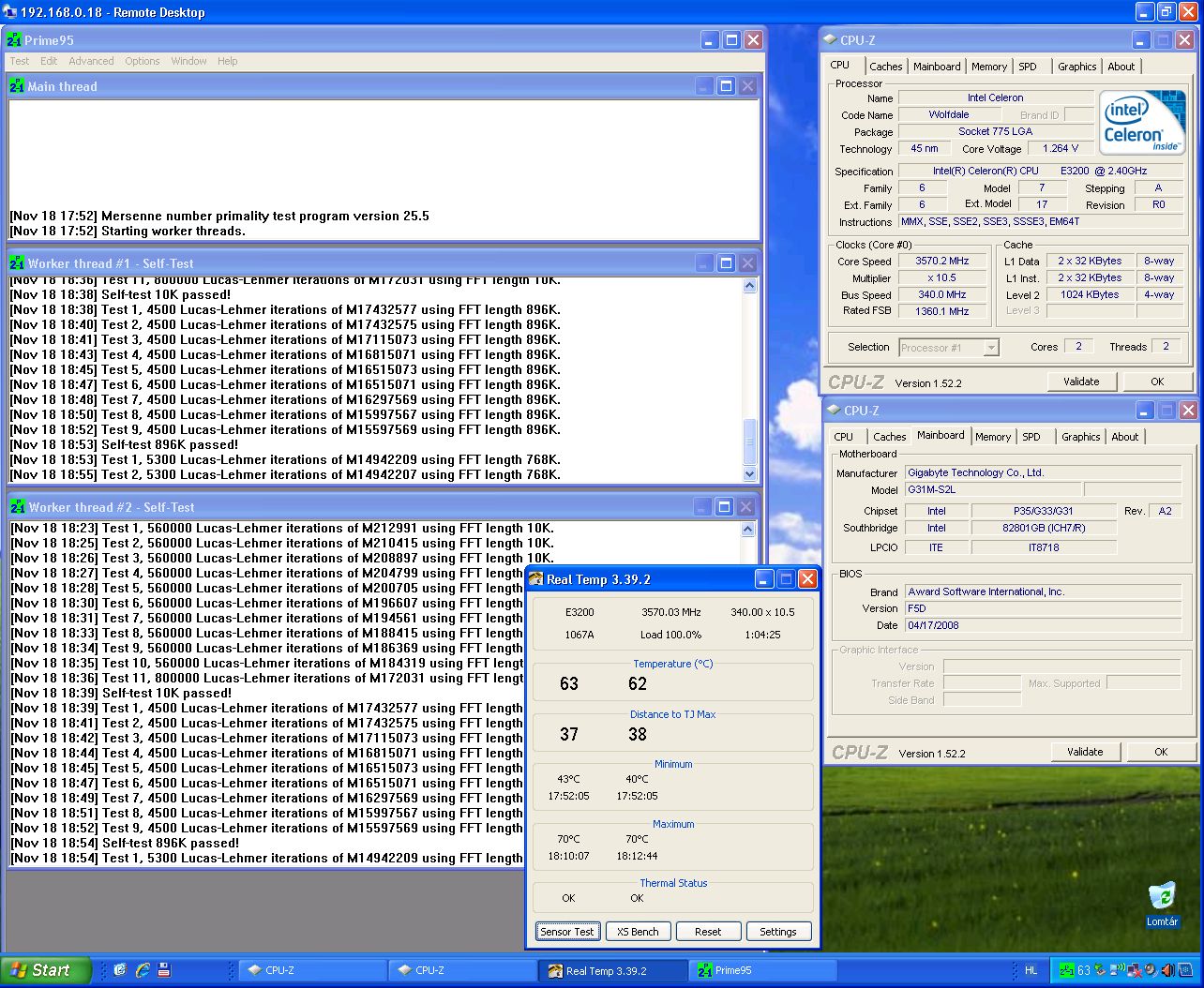Open the Advanced menu in Prime95
Image resolution: width=1204 pixels, height=988 pixels.
[x=91, y=61]
